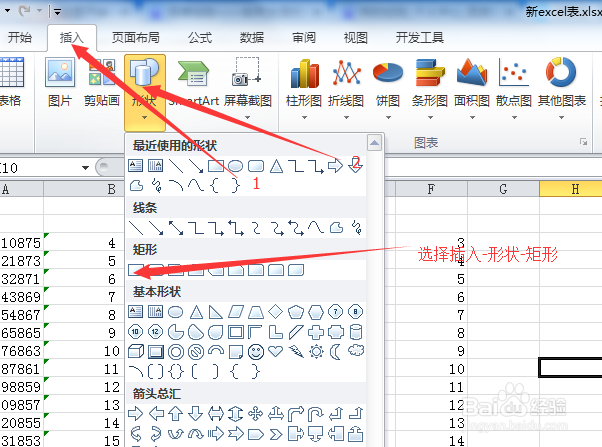Choose the diamond in 基本形状

tap(275, 312)
